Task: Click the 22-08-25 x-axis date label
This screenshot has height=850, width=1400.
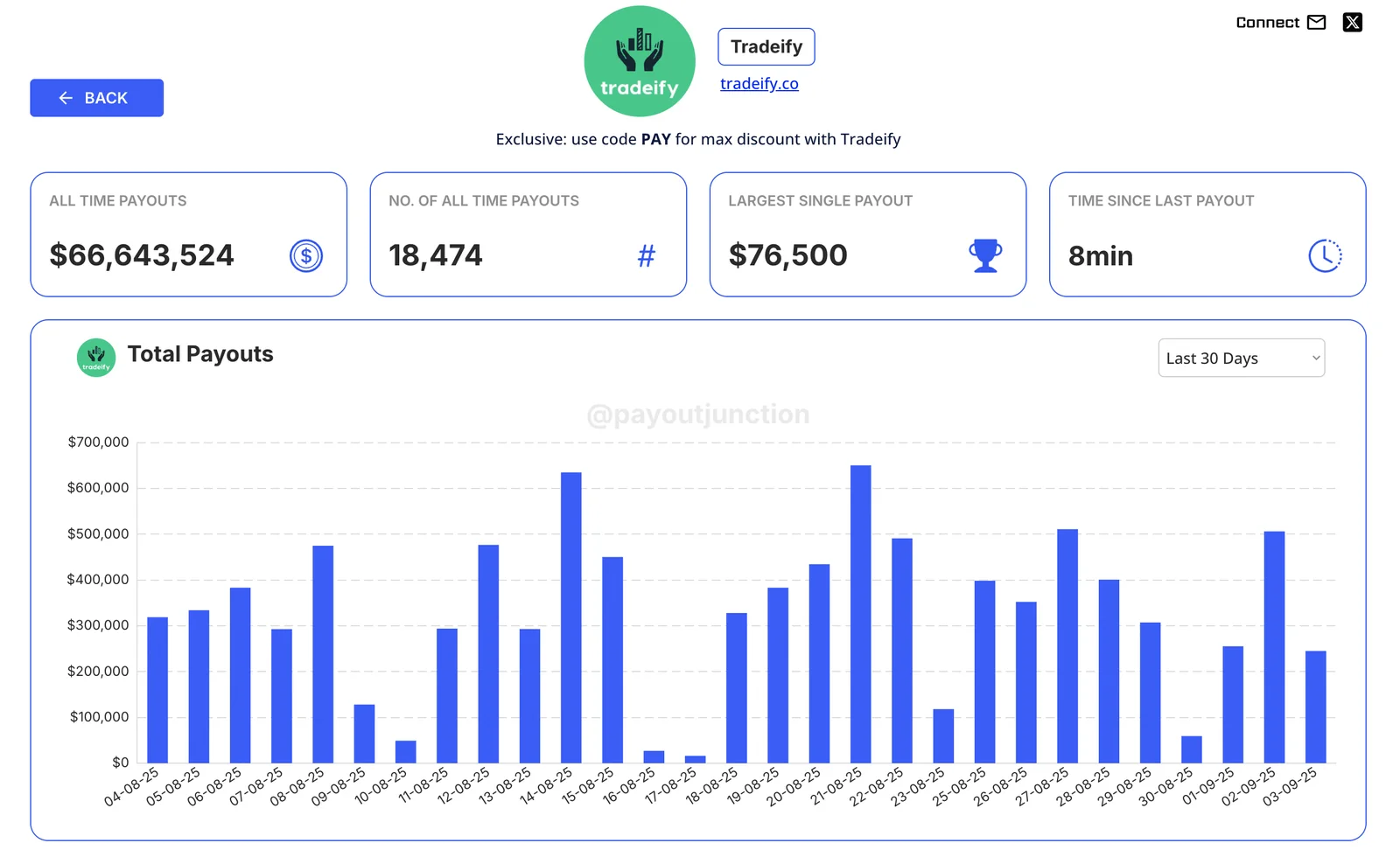Action: (x=875, y=787)
